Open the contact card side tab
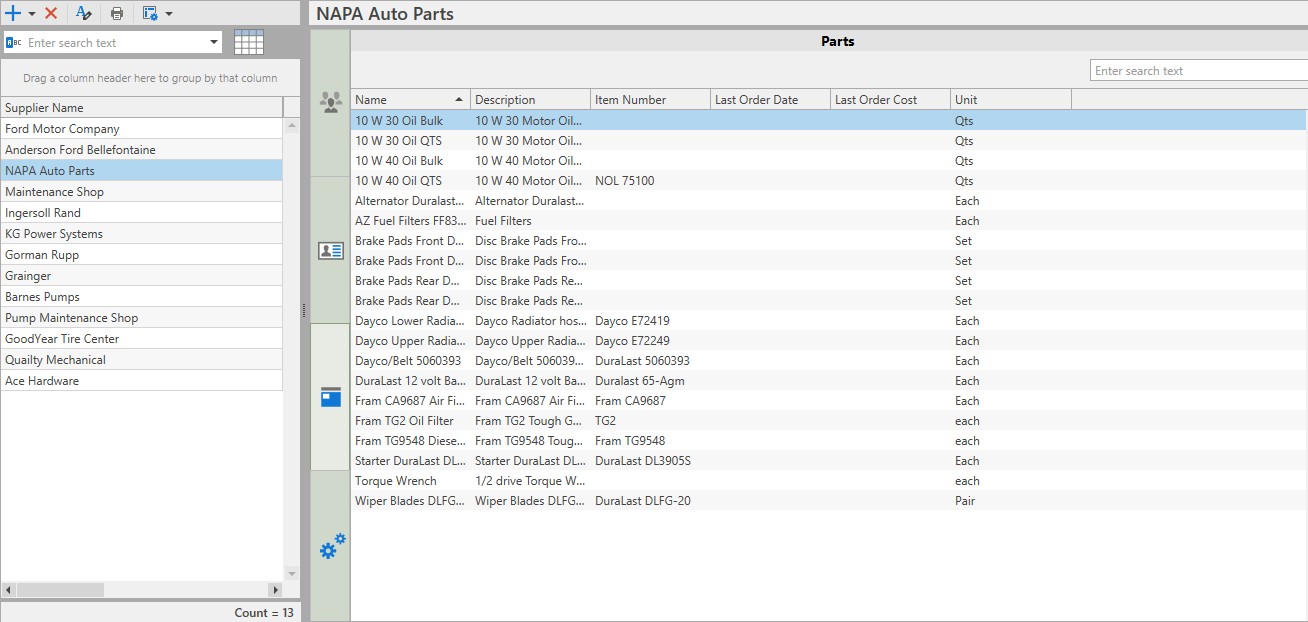The height and width of the screenshot is (622, 1308). pos(330,250)
